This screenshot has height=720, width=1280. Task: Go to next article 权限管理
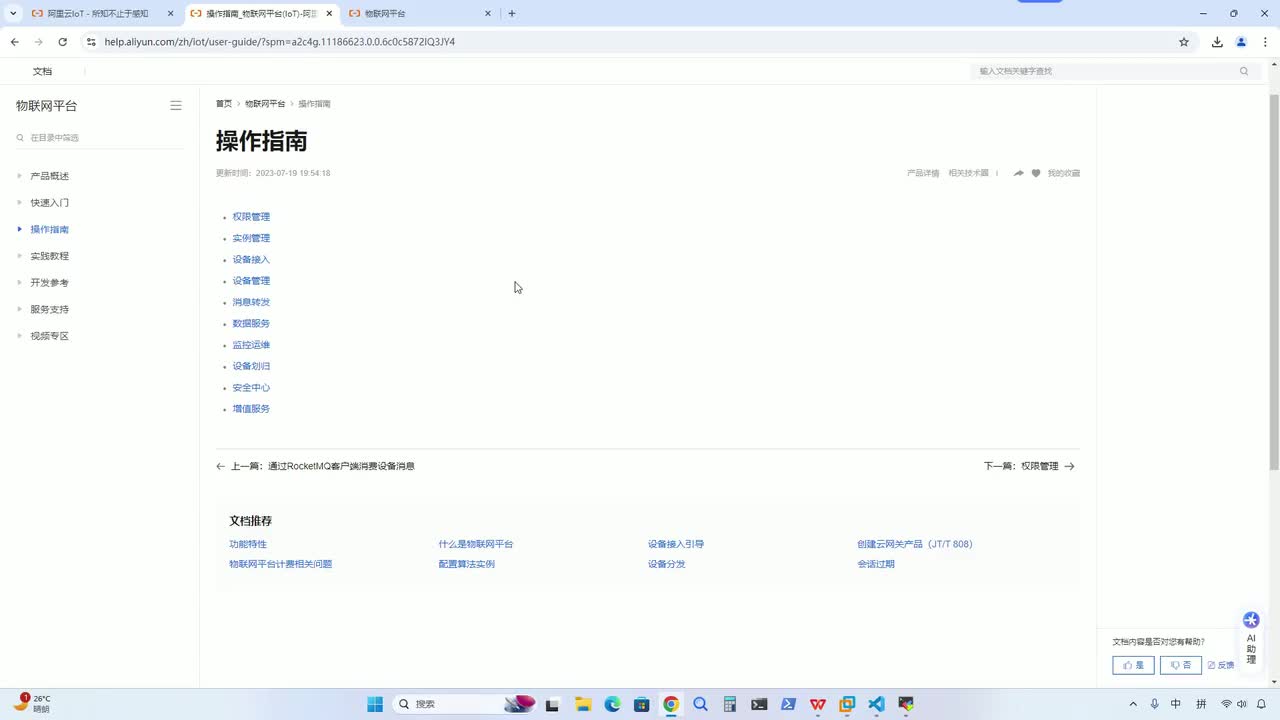coord(1029,466)
